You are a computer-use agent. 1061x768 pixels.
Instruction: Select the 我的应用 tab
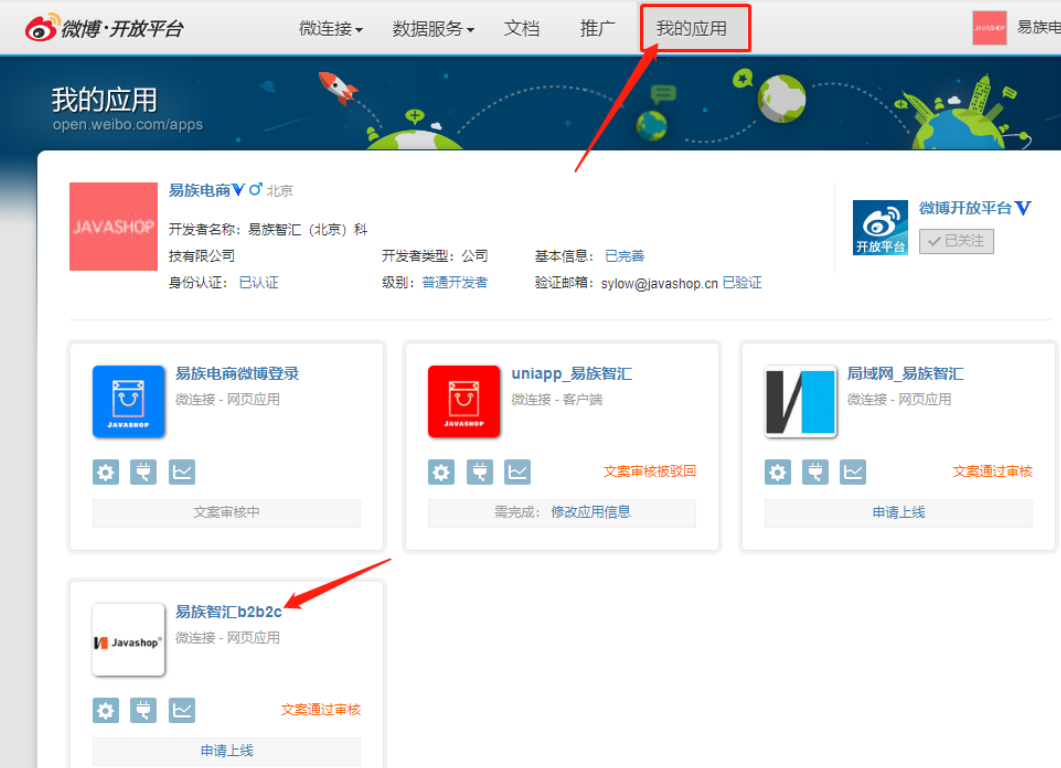(692, 28)
